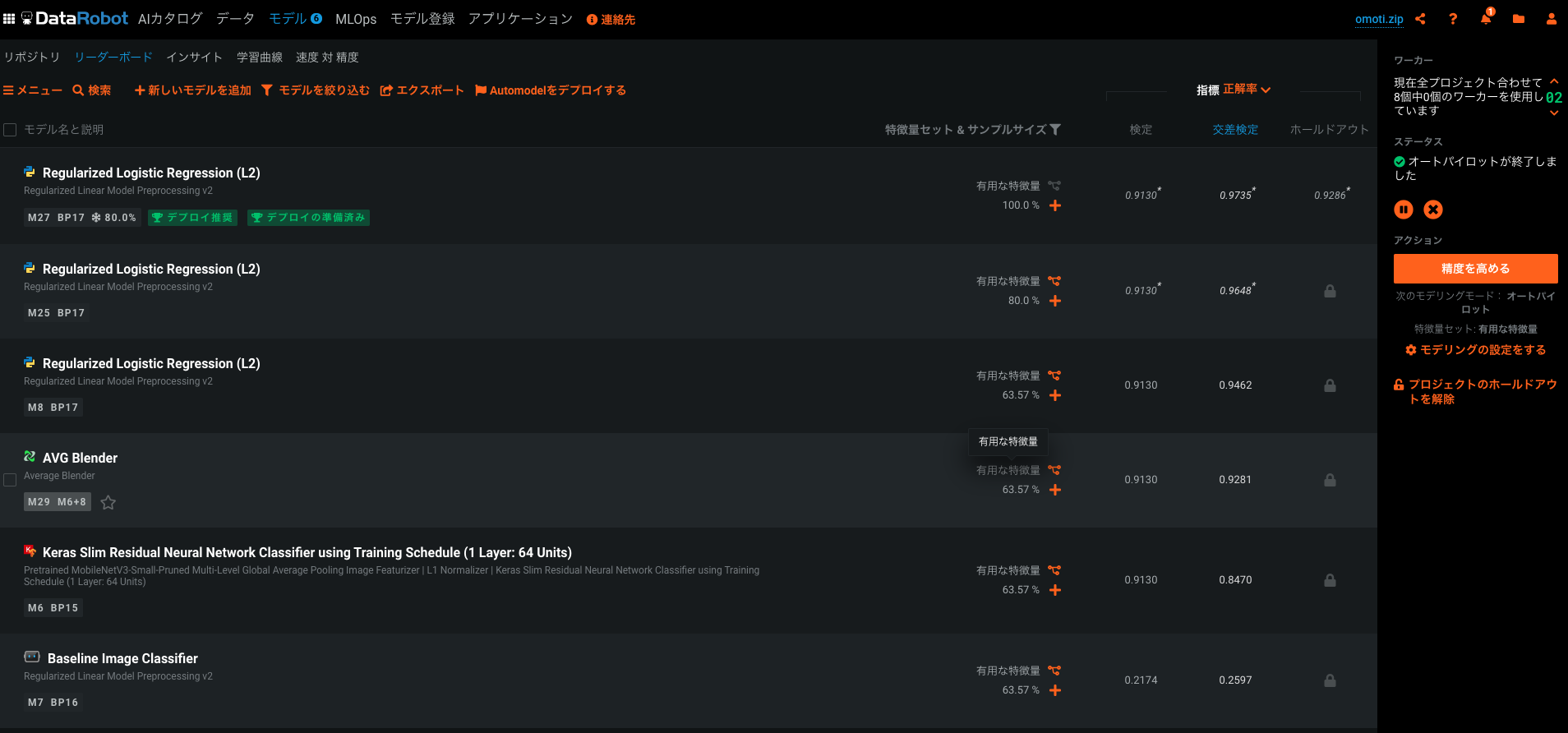Click plus icon in Keras Slim Residual row

tap(1055, 590)
